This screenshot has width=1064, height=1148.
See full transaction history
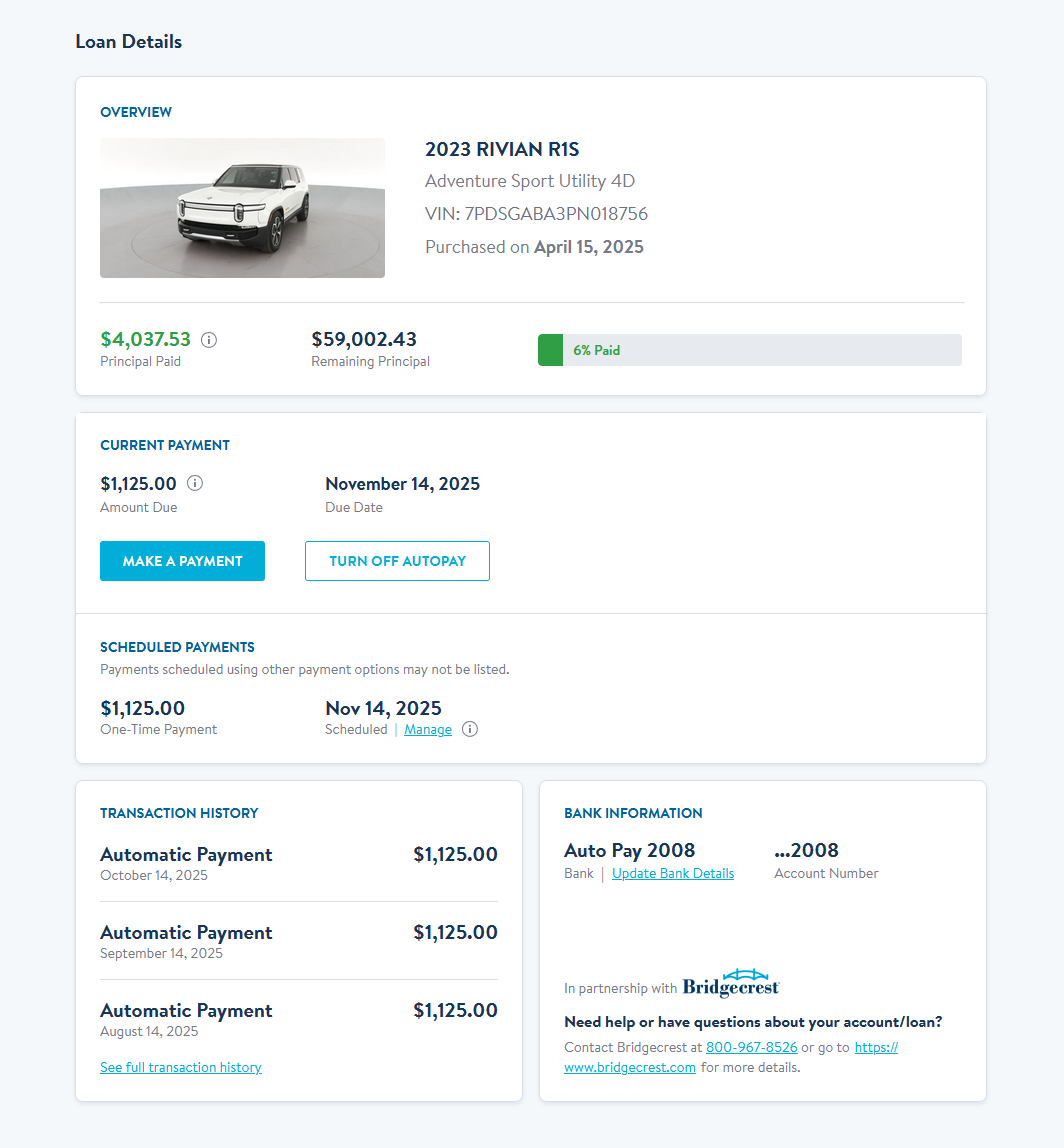[181, 1067]
